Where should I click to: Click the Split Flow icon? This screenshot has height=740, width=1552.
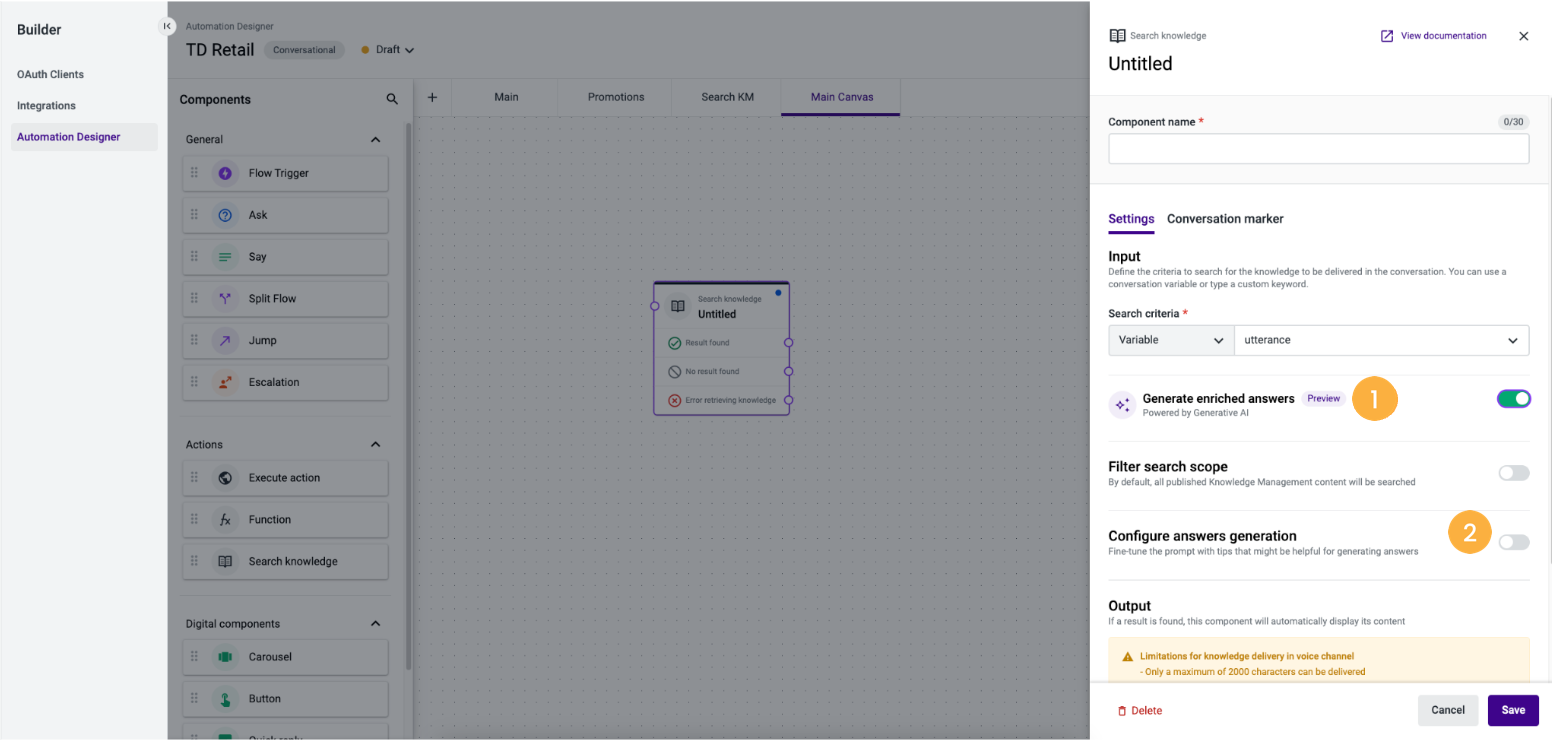point(225,298)
